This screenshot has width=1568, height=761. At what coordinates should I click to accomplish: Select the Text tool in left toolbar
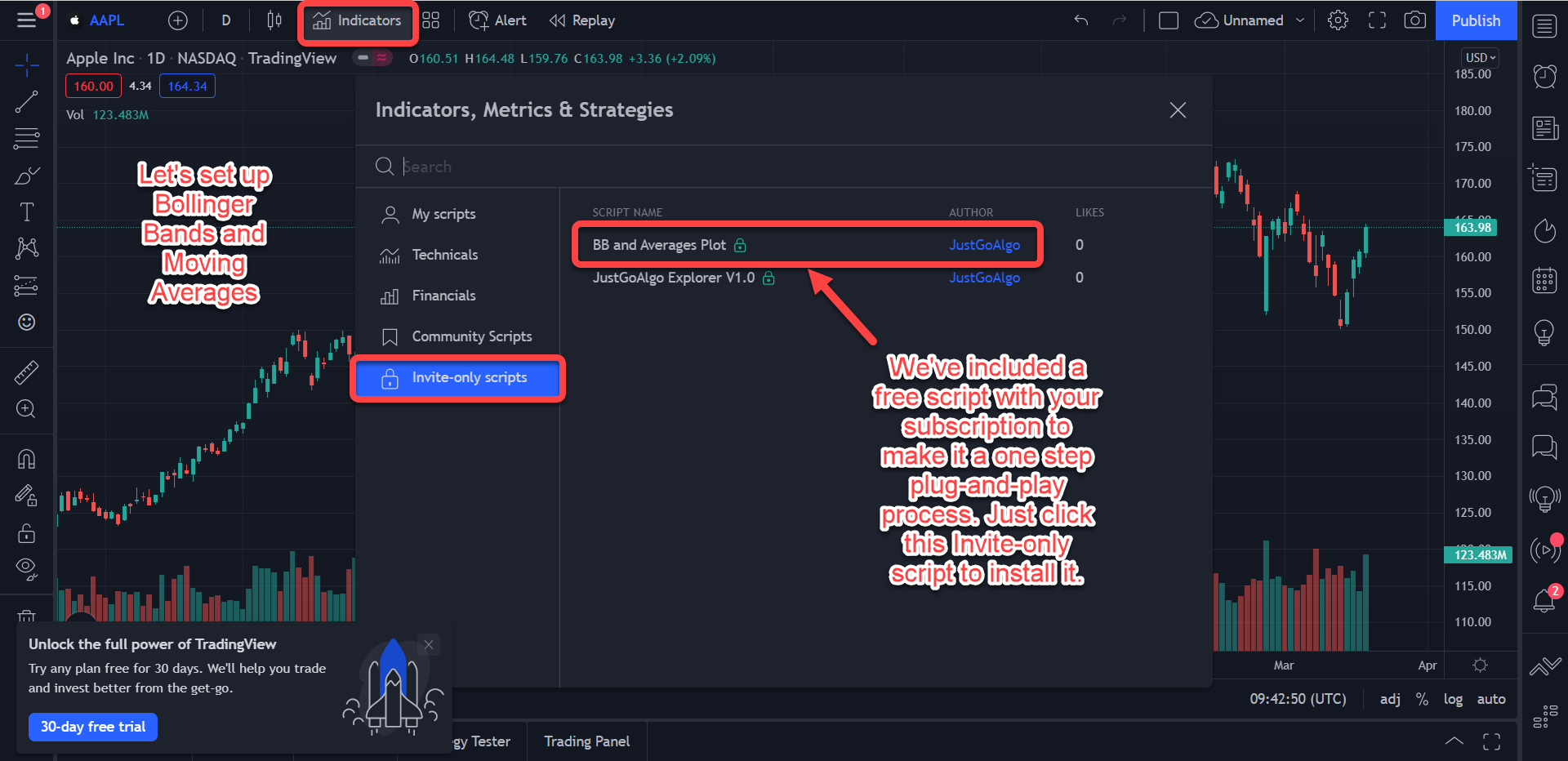(x=26, y=212)
